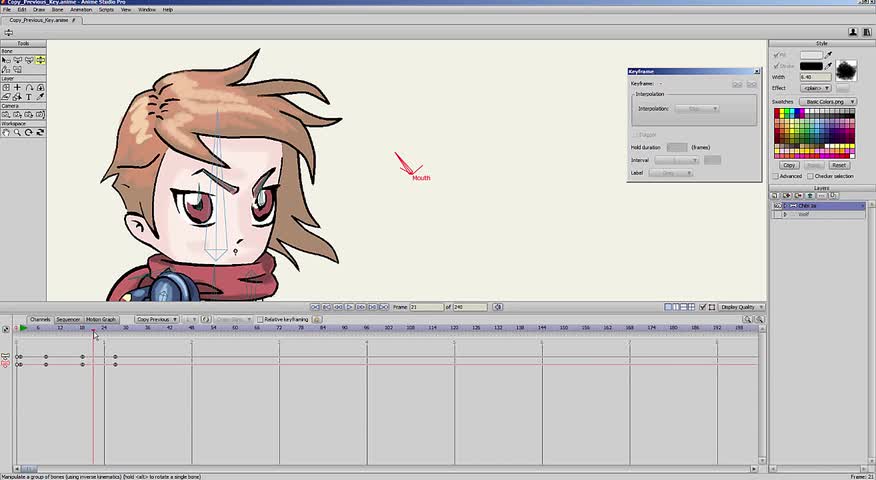Open the Interval dropdown in the Keyframe panel

[677, 160]
